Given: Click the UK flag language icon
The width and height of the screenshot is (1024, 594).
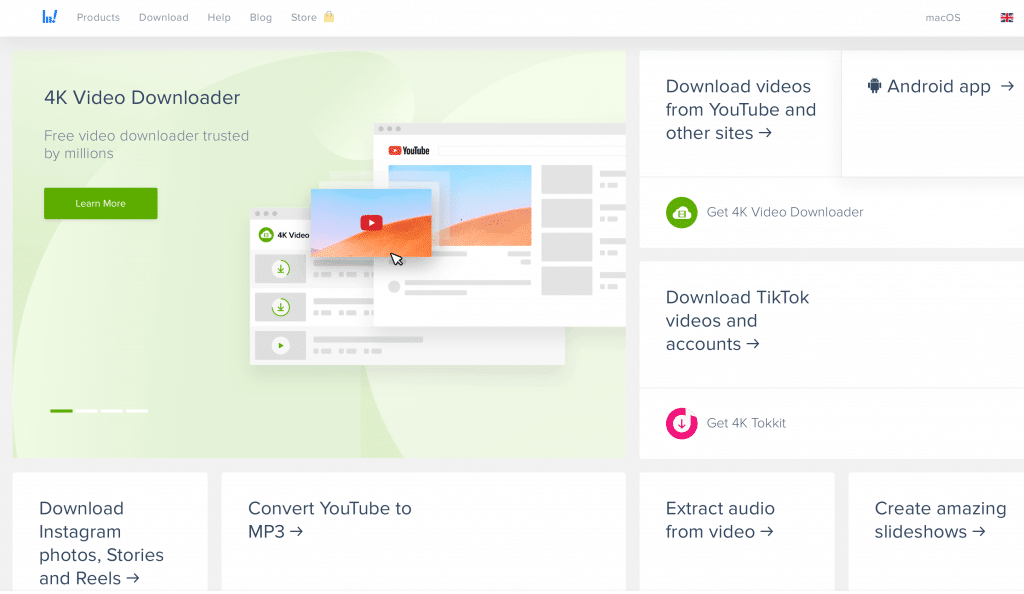Looking at the screenshot, I should pyautogui.click(x=1006, y=18).
